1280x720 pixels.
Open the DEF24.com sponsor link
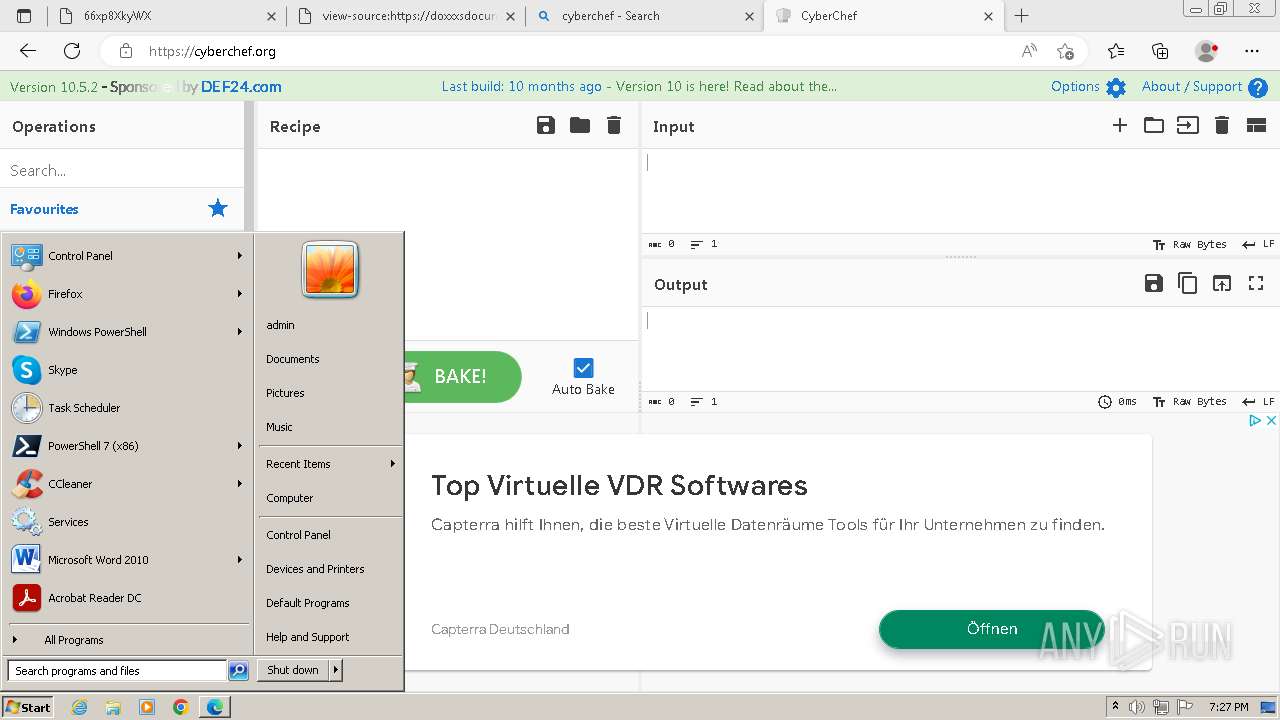[241, 87]
